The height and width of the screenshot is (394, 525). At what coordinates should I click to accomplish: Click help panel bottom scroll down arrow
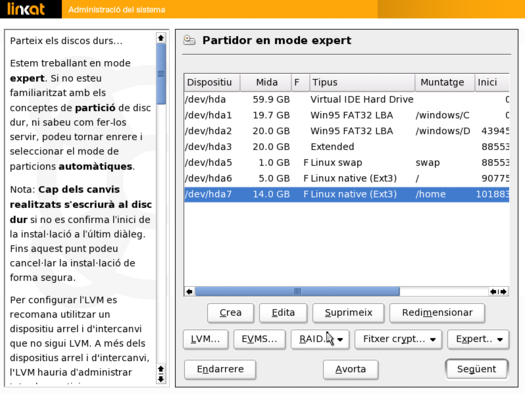point(161,379)
